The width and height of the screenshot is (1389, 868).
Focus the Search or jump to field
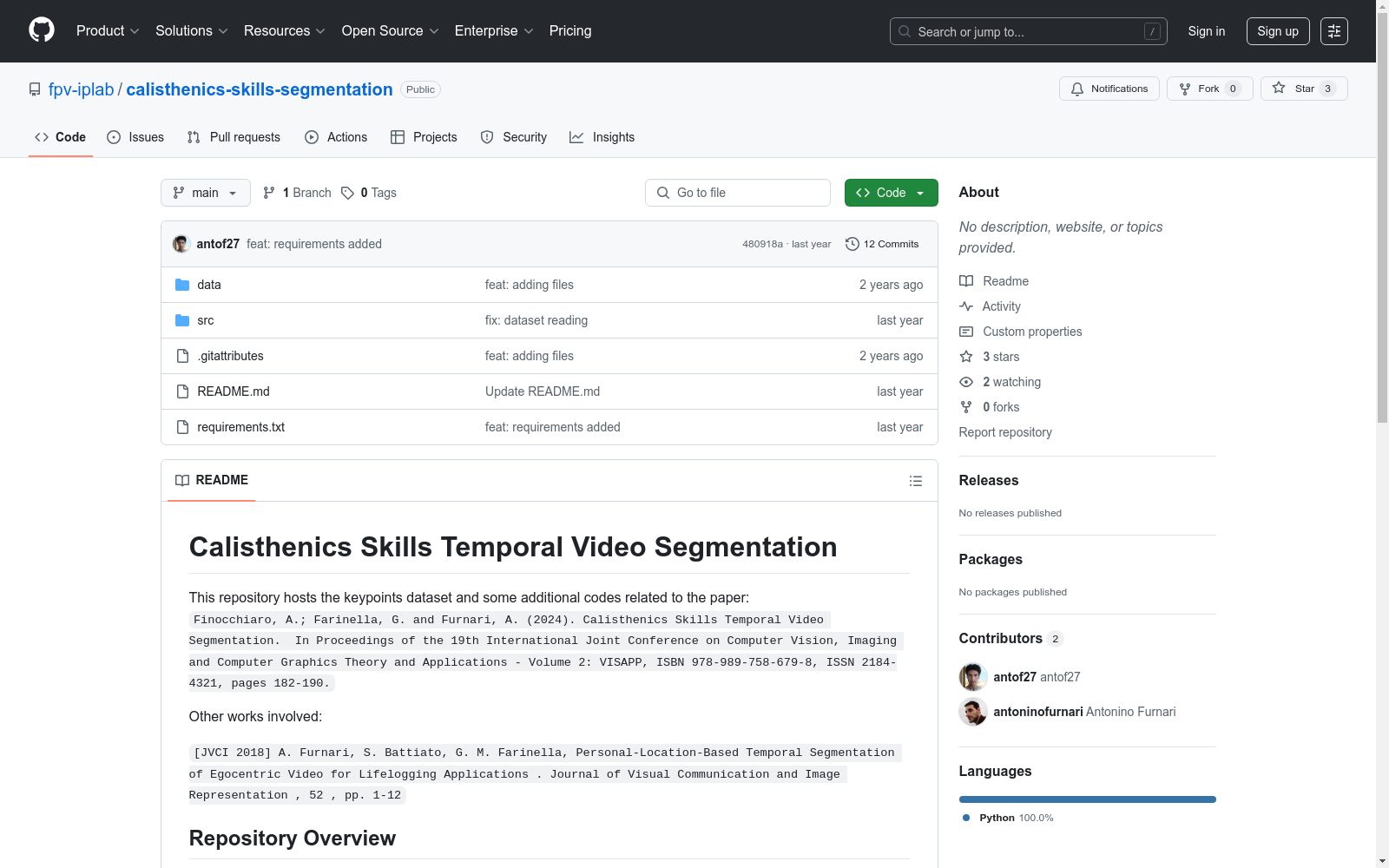[1029, 31]
